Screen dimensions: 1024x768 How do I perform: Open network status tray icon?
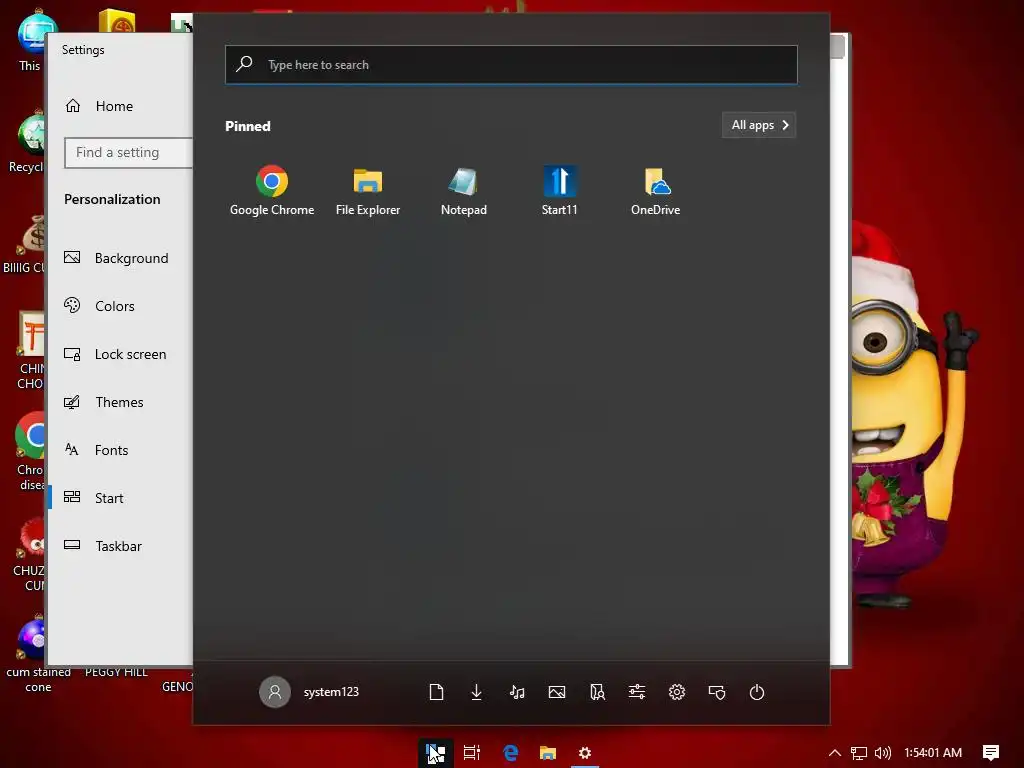click(859, 753)
